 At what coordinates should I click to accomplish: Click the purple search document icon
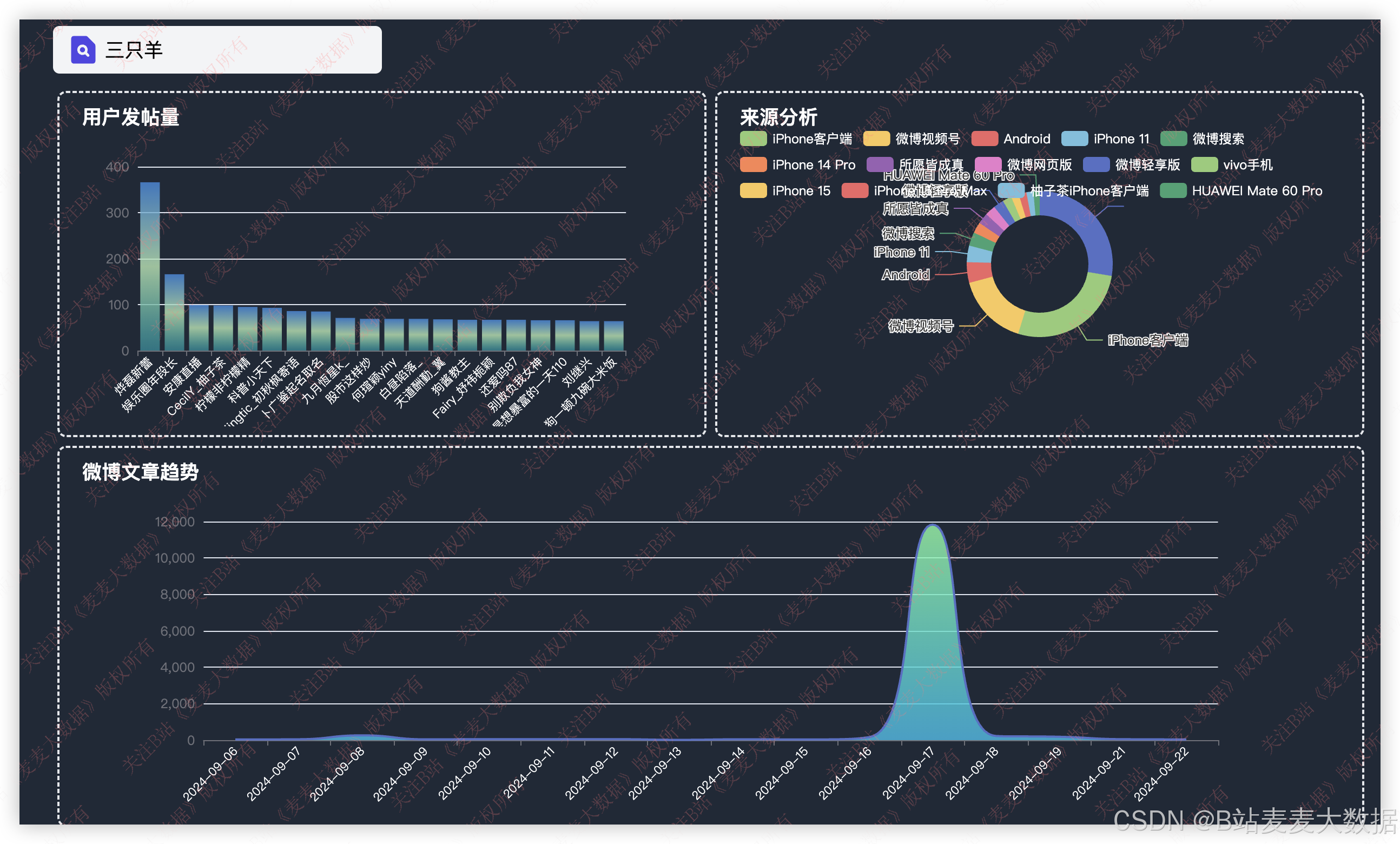click(83, 50)
